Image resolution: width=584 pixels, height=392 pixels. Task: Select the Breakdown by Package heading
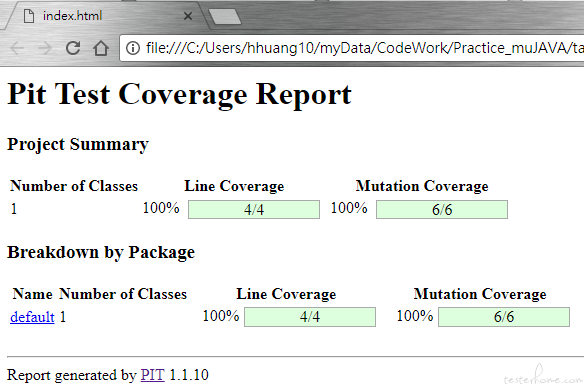tap(101, 252)
